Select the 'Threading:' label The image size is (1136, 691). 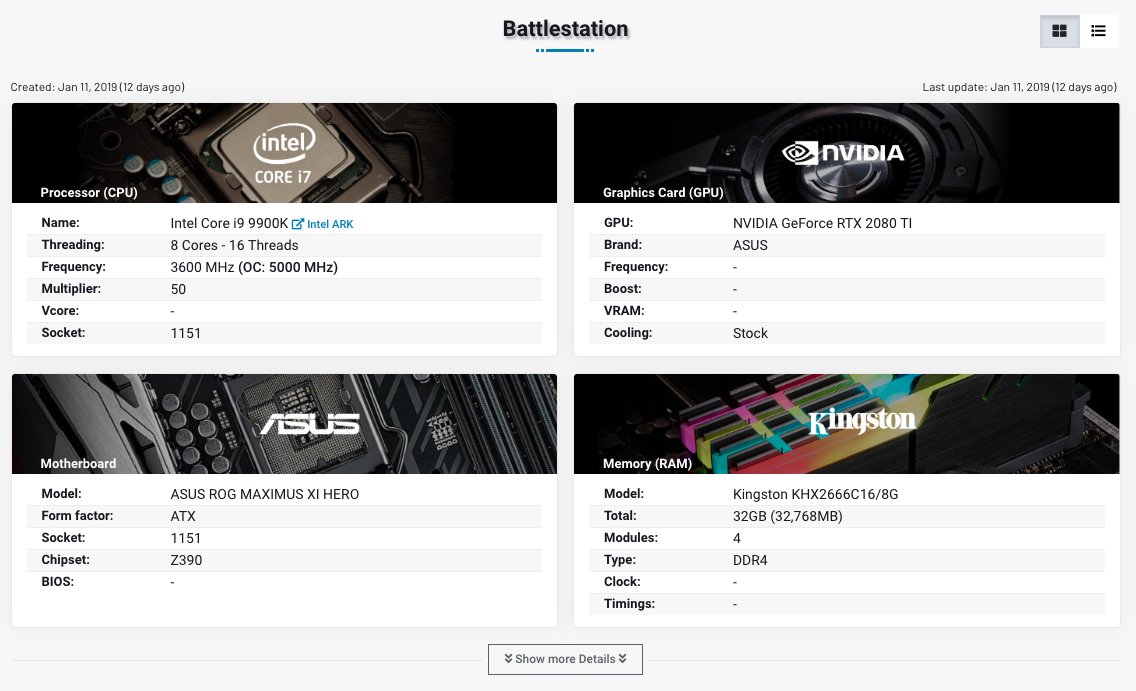click(72, 245)
